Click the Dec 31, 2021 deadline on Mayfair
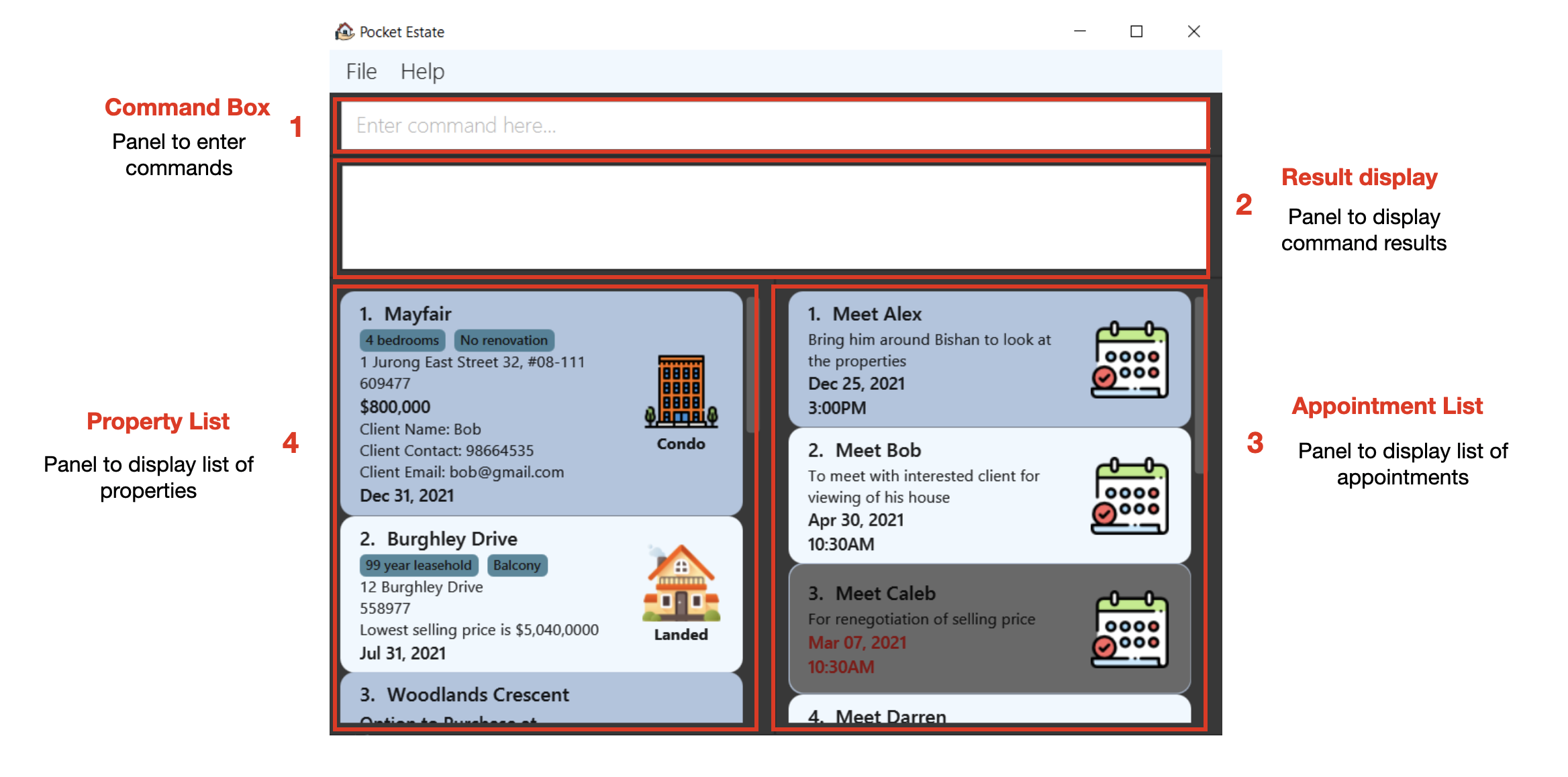 [x=407, y=495]
